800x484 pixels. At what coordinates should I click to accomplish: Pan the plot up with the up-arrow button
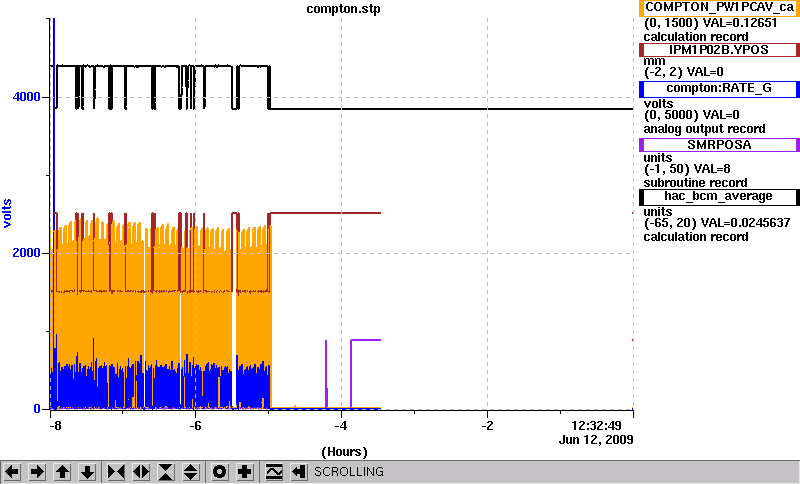coord(62,472)
